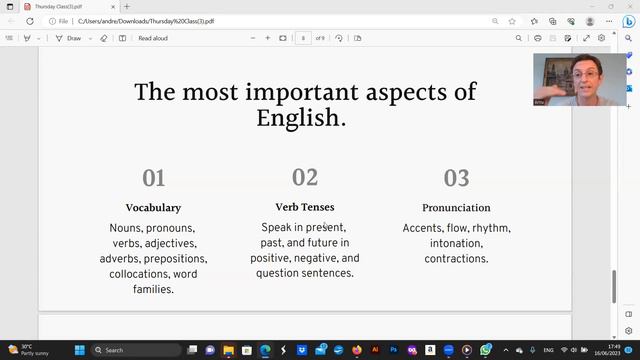Image resolution: width=640 pixels, height=360 pixels.
Task: Search within the PDF
Action: click(518, 38)
